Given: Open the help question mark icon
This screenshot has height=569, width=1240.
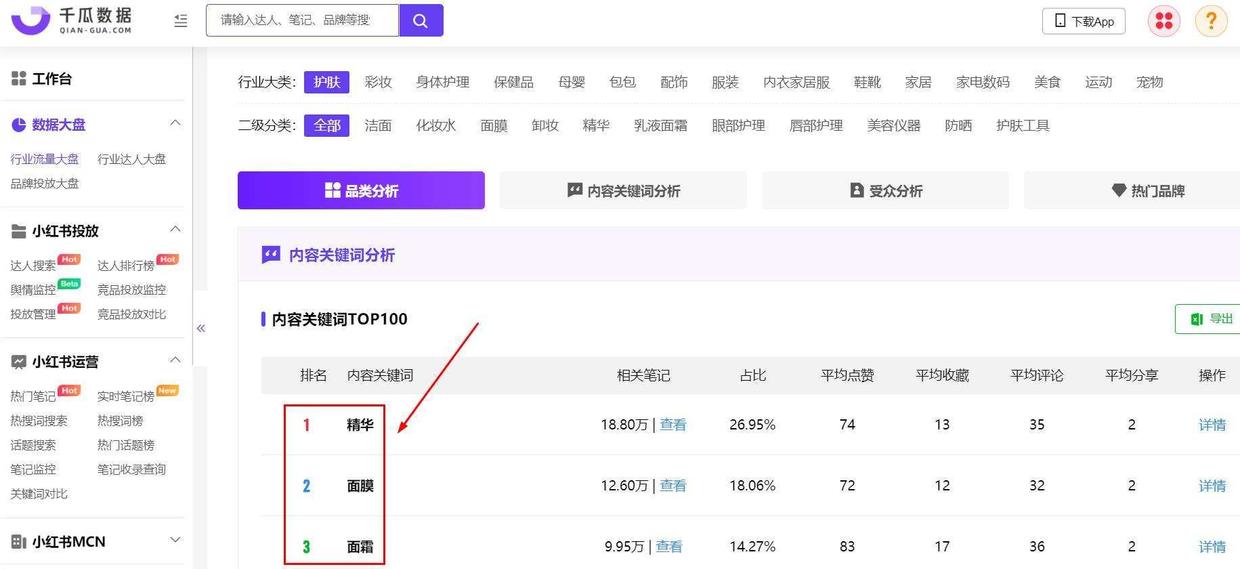Looking at the screenshot, I should pos(1211,21).
